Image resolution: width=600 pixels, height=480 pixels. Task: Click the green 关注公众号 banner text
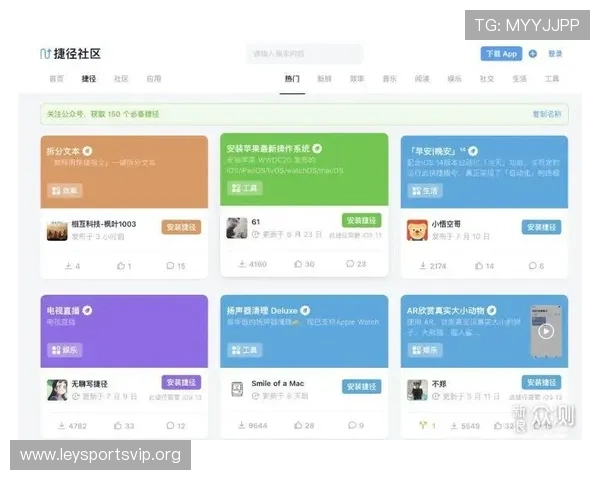(x=103, y=114)
